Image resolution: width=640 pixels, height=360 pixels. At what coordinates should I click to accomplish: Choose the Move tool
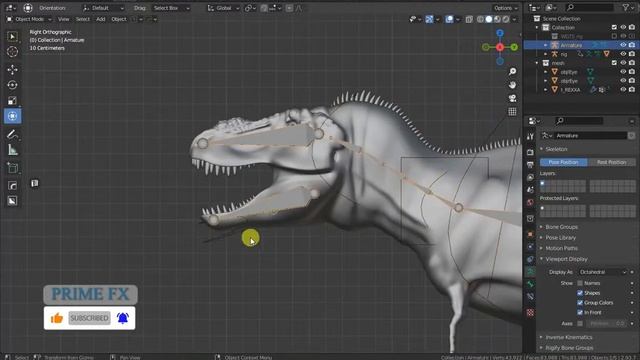click(12, 69)
